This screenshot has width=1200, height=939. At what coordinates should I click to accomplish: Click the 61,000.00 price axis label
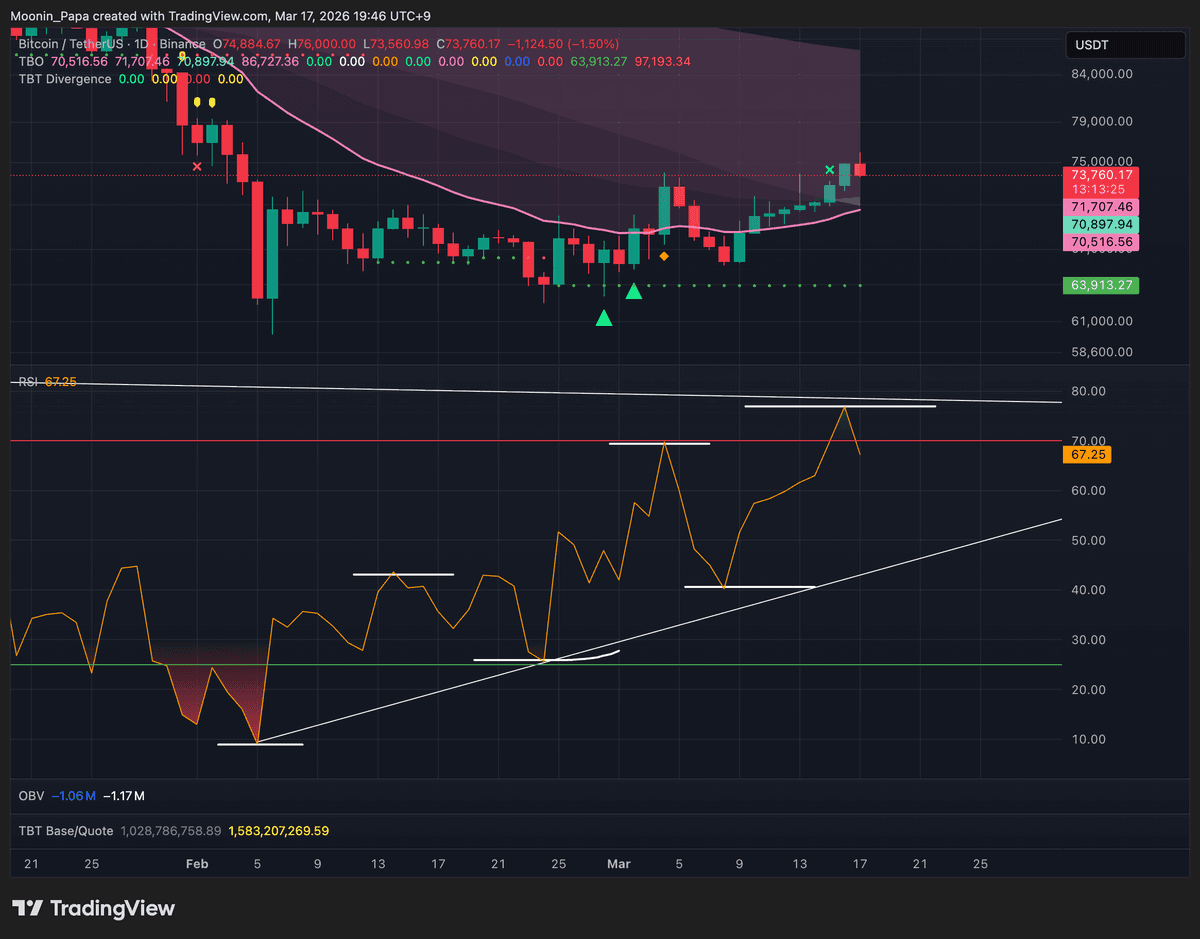click(1104, 321)
